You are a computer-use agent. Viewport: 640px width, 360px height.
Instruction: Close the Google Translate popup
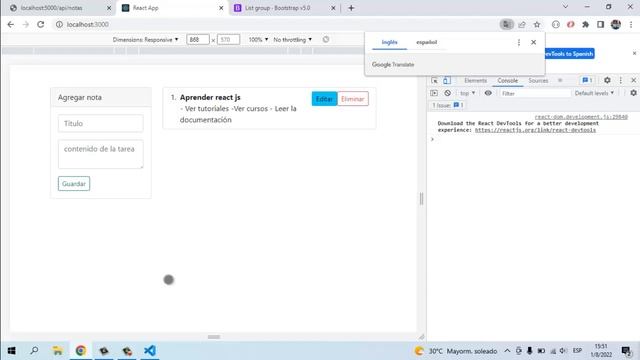pyautogui.click(x=533, y=42)
